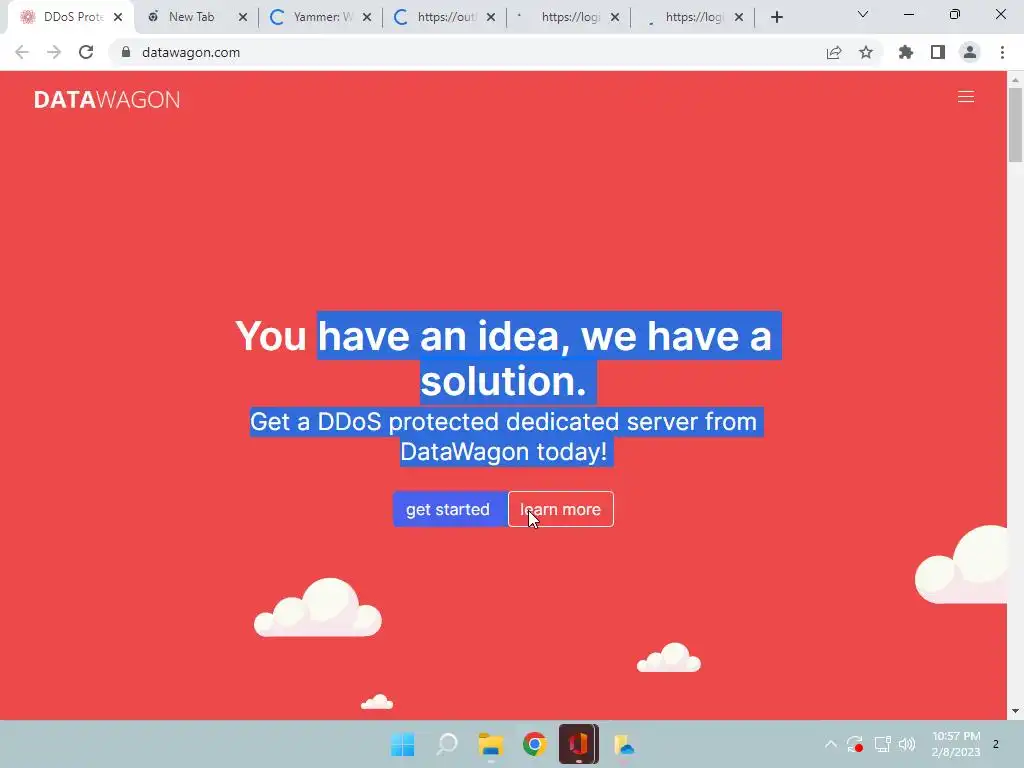Bookmark this tab with star
The width and height of the screenshot is (1024, 768).
pos(866,52)
